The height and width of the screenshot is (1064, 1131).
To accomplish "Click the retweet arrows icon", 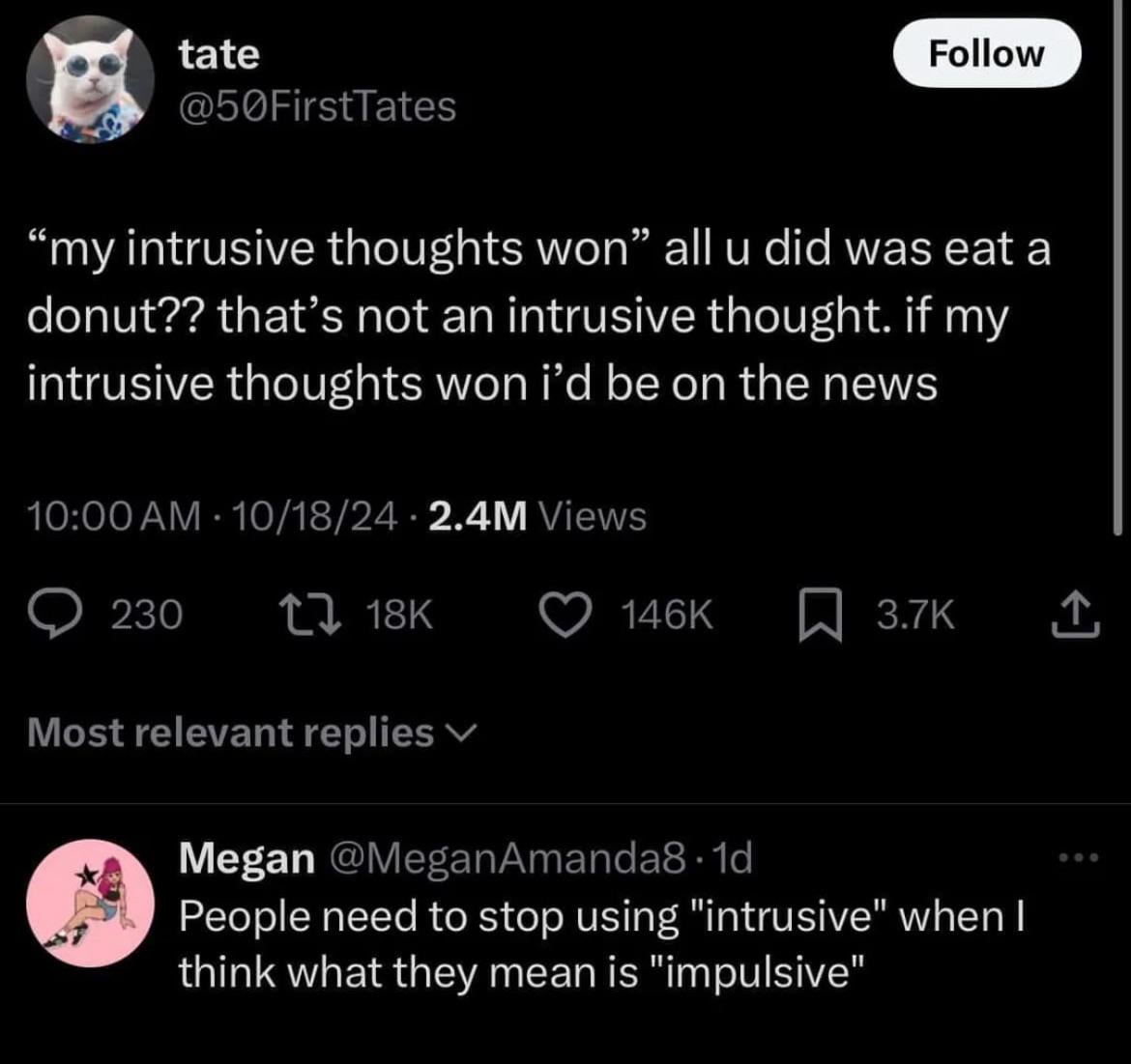I will 310,615.
